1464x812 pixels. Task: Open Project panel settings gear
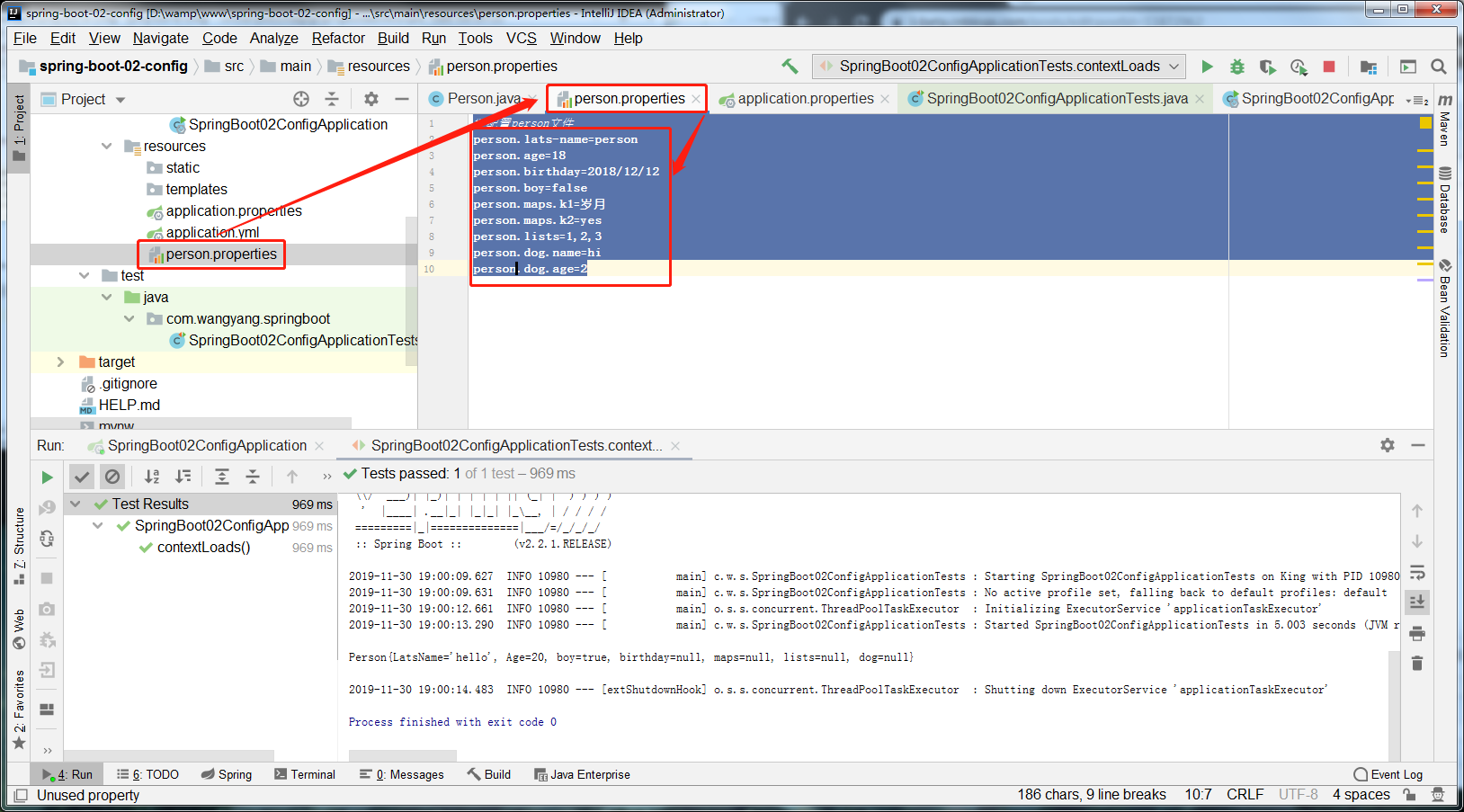point(371,99)
